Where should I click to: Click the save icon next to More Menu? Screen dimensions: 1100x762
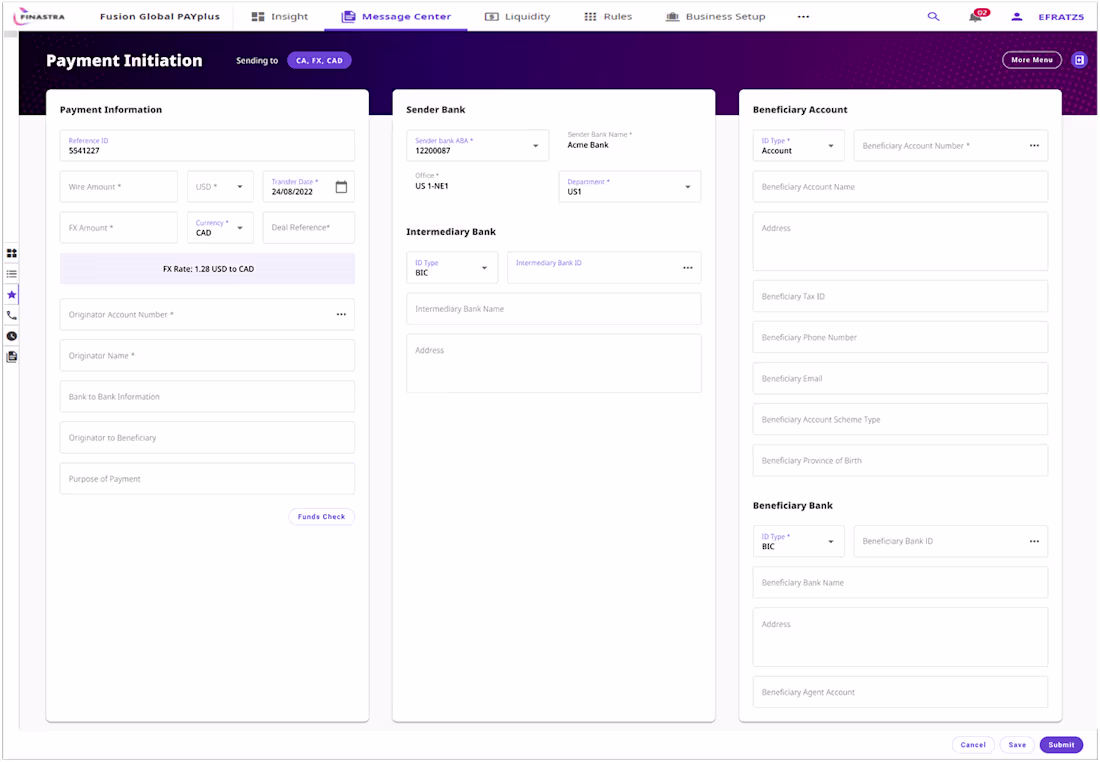pyautogui.click(x=1079, y=60)
